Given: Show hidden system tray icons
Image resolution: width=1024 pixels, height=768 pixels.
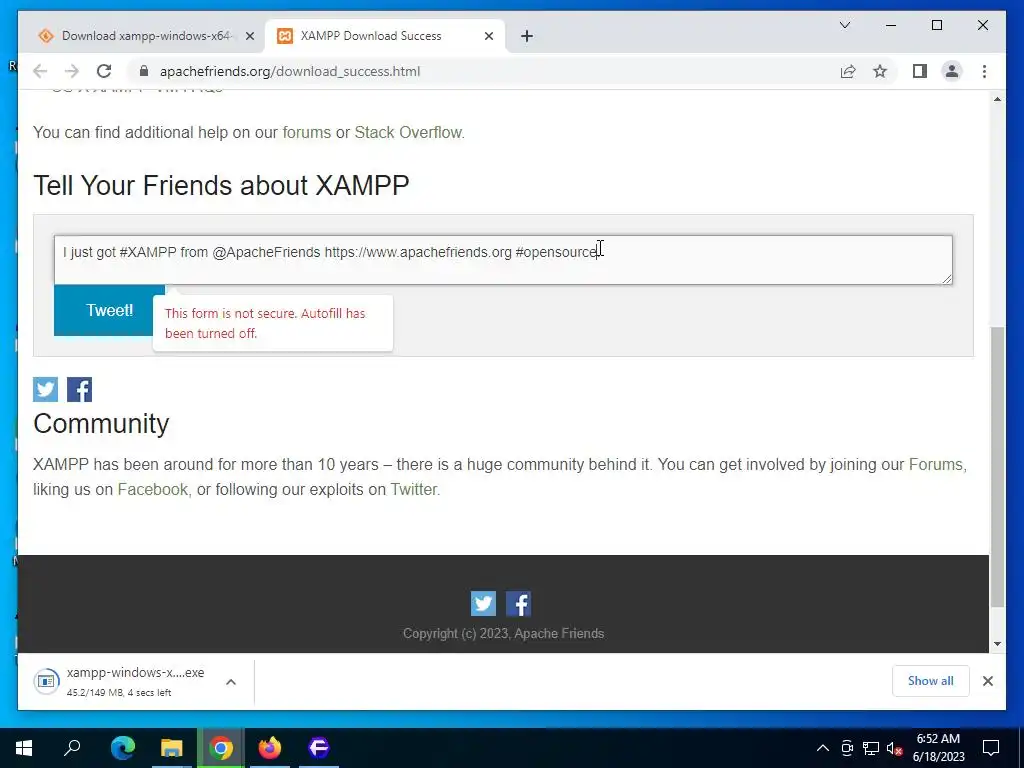Looking at the screenshot, I should click(823, 748).
